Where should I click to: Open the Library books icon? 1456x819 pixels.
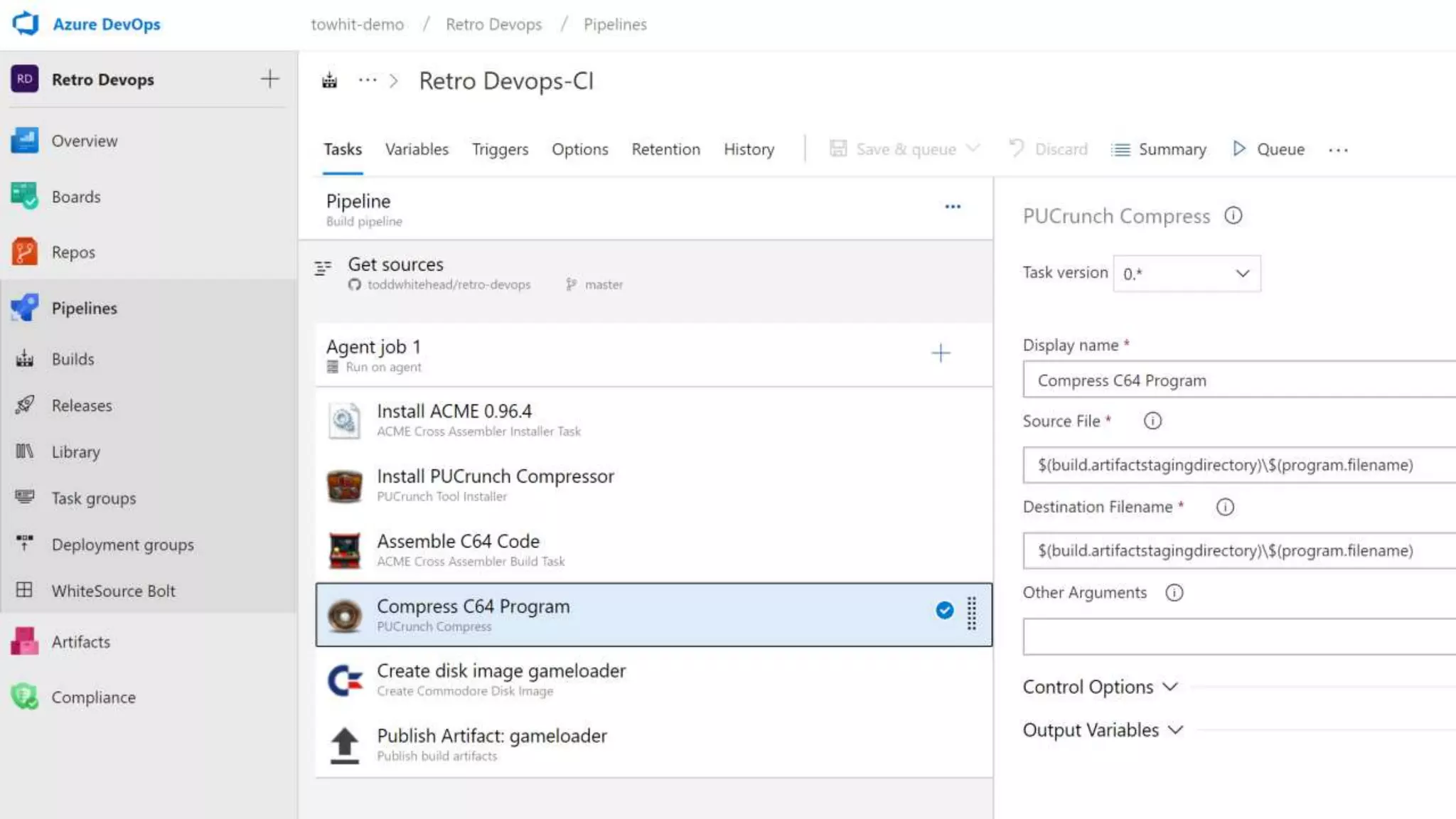[24, 451]
